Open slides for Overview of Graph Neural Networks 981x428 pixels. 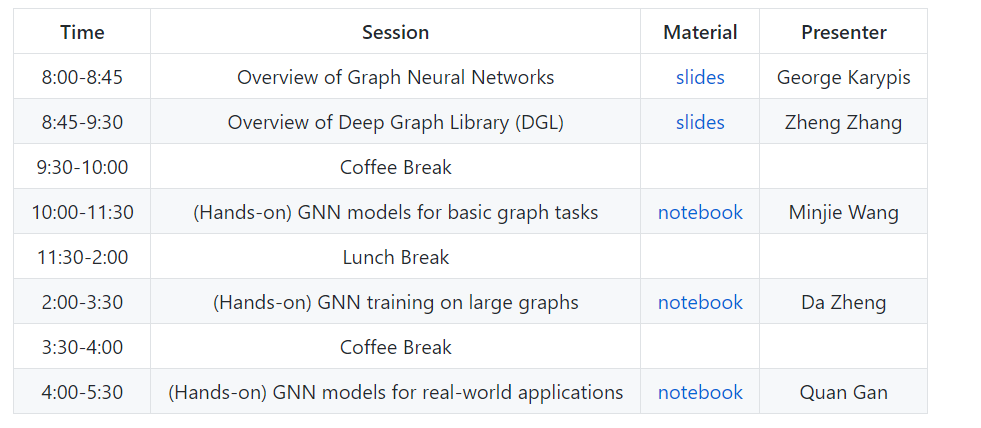tap(700, 77)
